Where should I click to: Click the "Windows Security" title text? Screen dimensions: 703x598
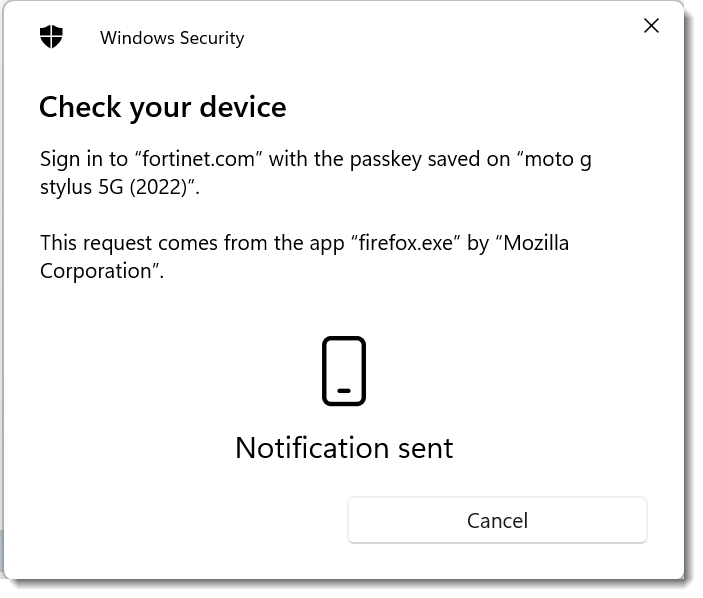(172, 38)
